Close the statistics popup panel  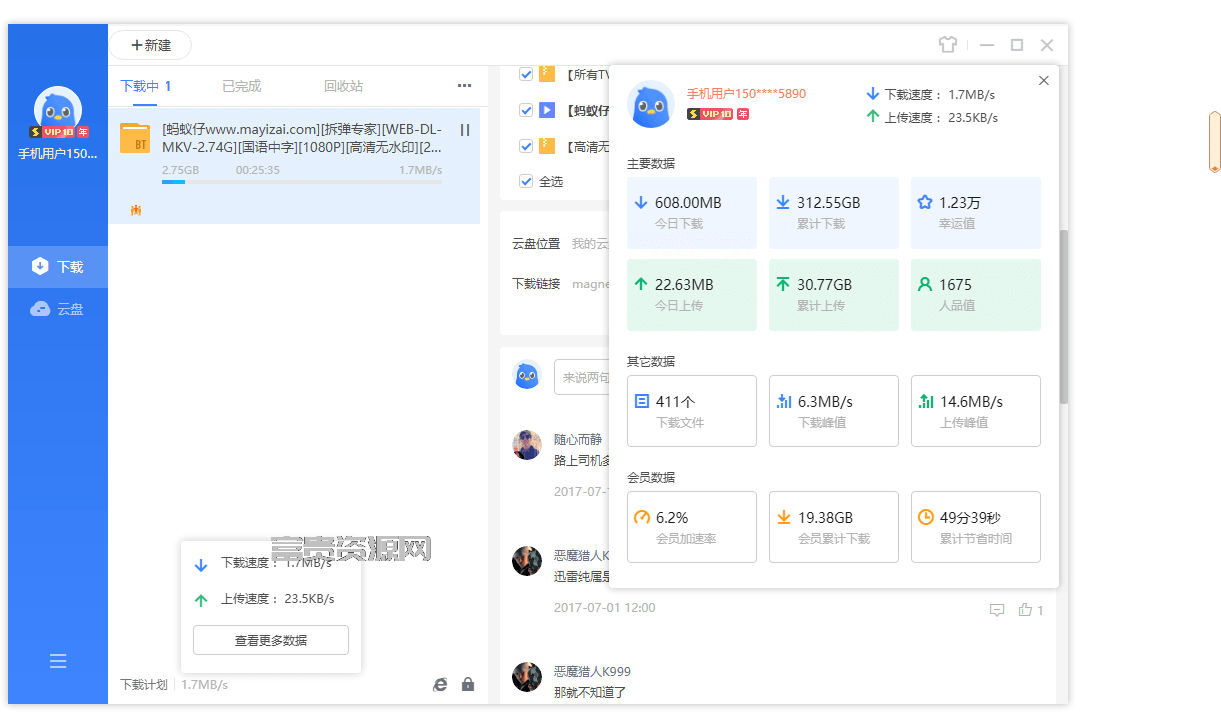point(1044,81)
